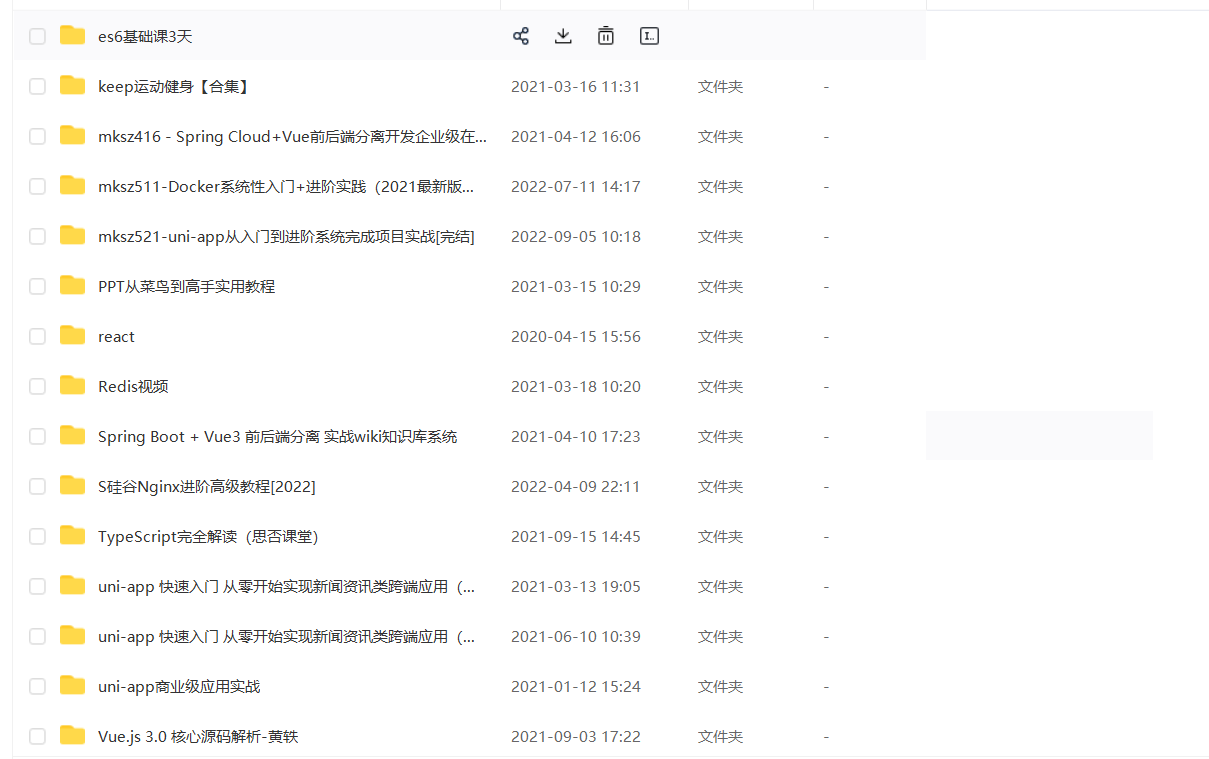Click the folder icon of es6基础课3天

[72, 36]
